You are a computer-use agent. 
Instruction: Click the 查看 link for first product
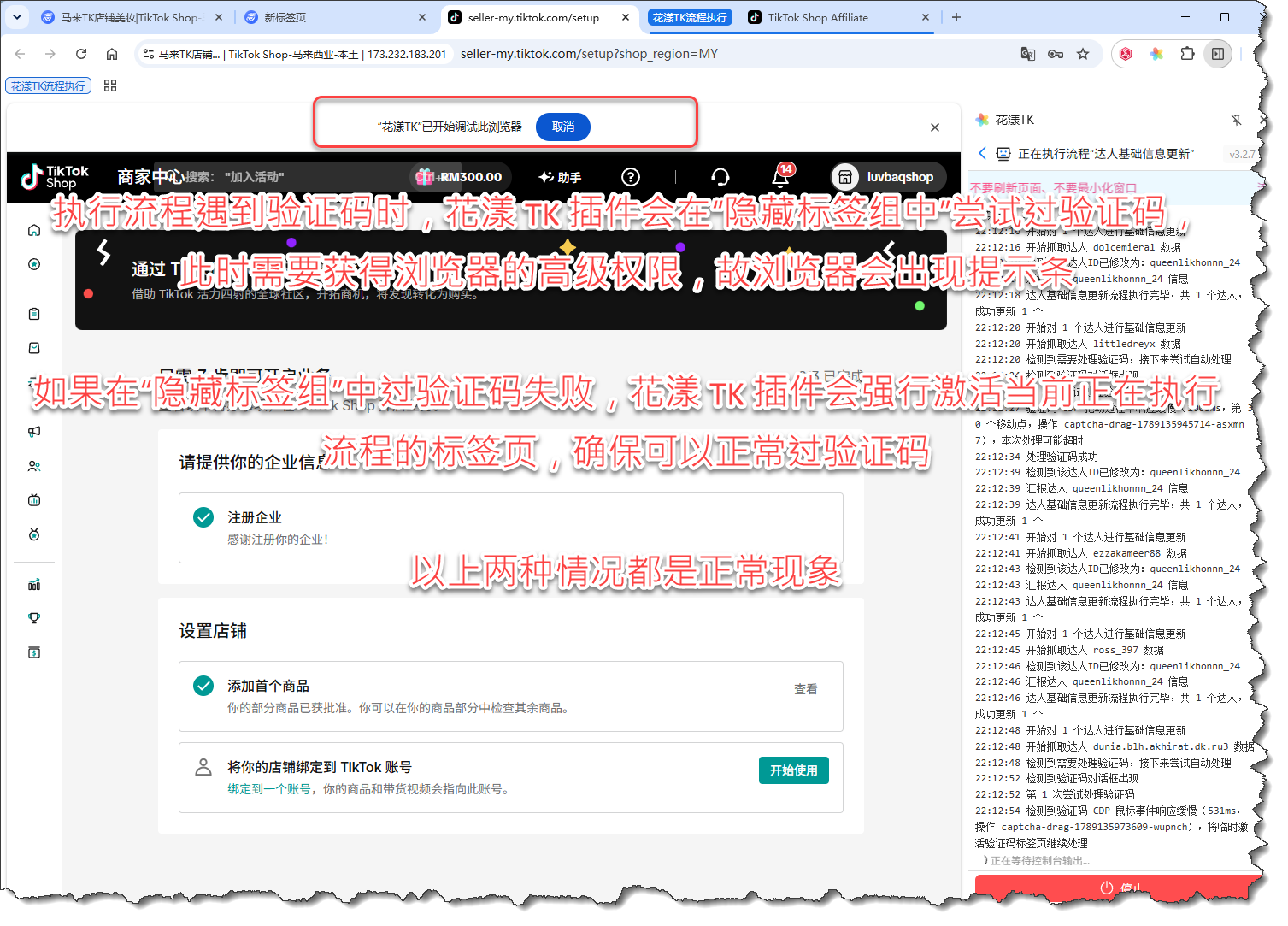click(806, 689)
